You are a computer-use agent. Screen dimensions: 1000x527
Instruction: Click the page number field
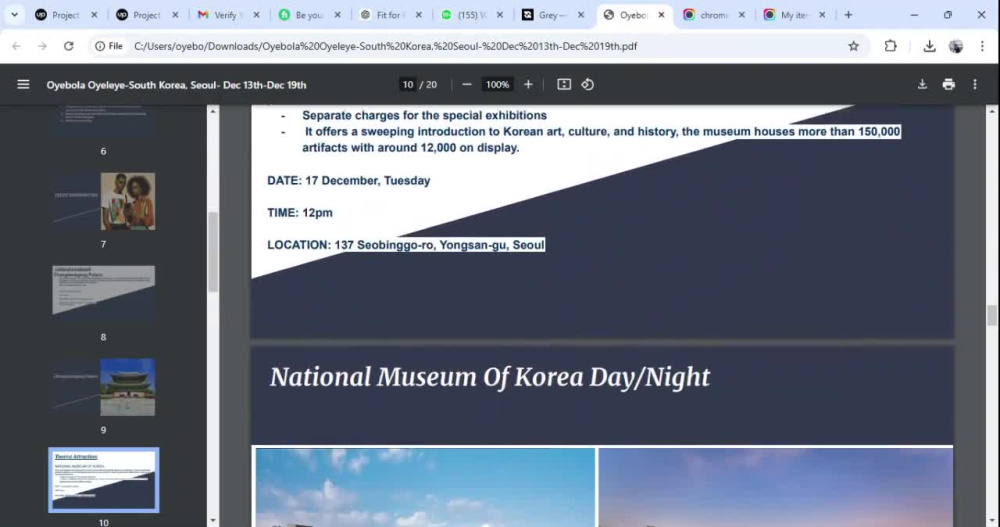408,84
